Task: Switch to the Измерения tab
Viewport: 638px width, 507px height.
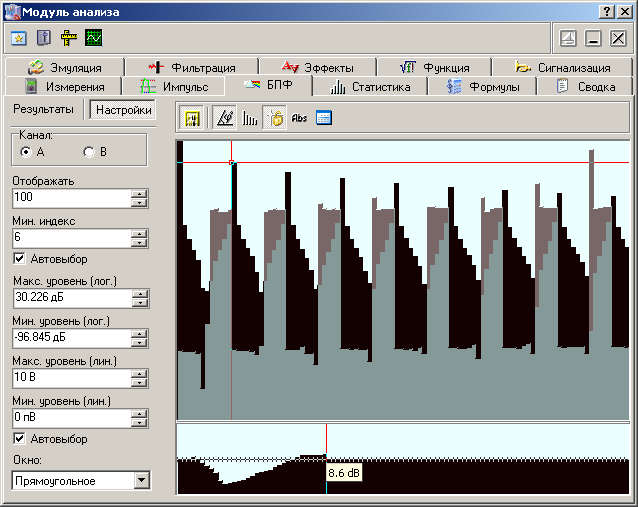Action: [x=63, y=87]
